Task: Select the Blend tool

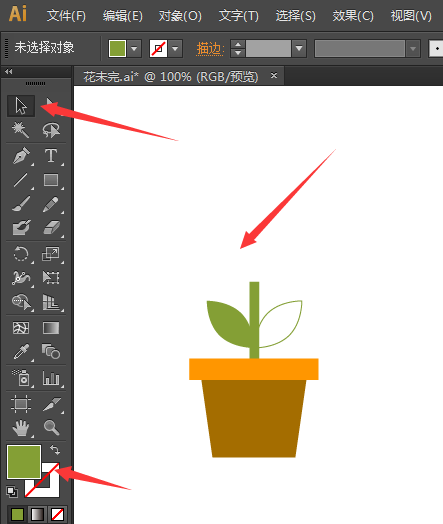Action: tap(51, 352)
